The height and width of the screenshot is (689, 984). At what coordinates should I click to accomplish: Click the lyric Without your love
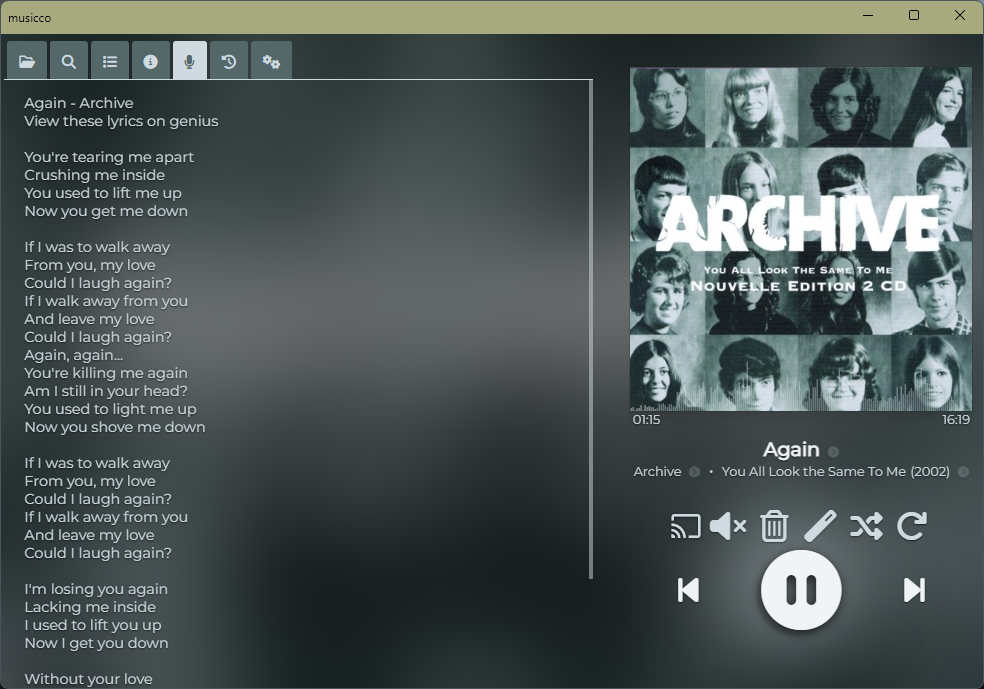pos(88,679)
